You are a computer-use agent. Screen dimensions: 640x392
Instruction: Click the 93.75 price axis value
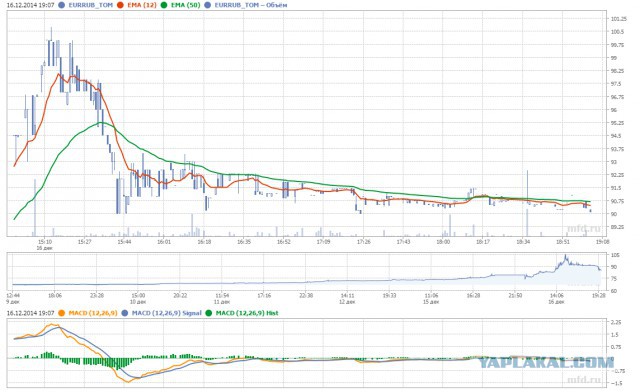click(618, 149)
